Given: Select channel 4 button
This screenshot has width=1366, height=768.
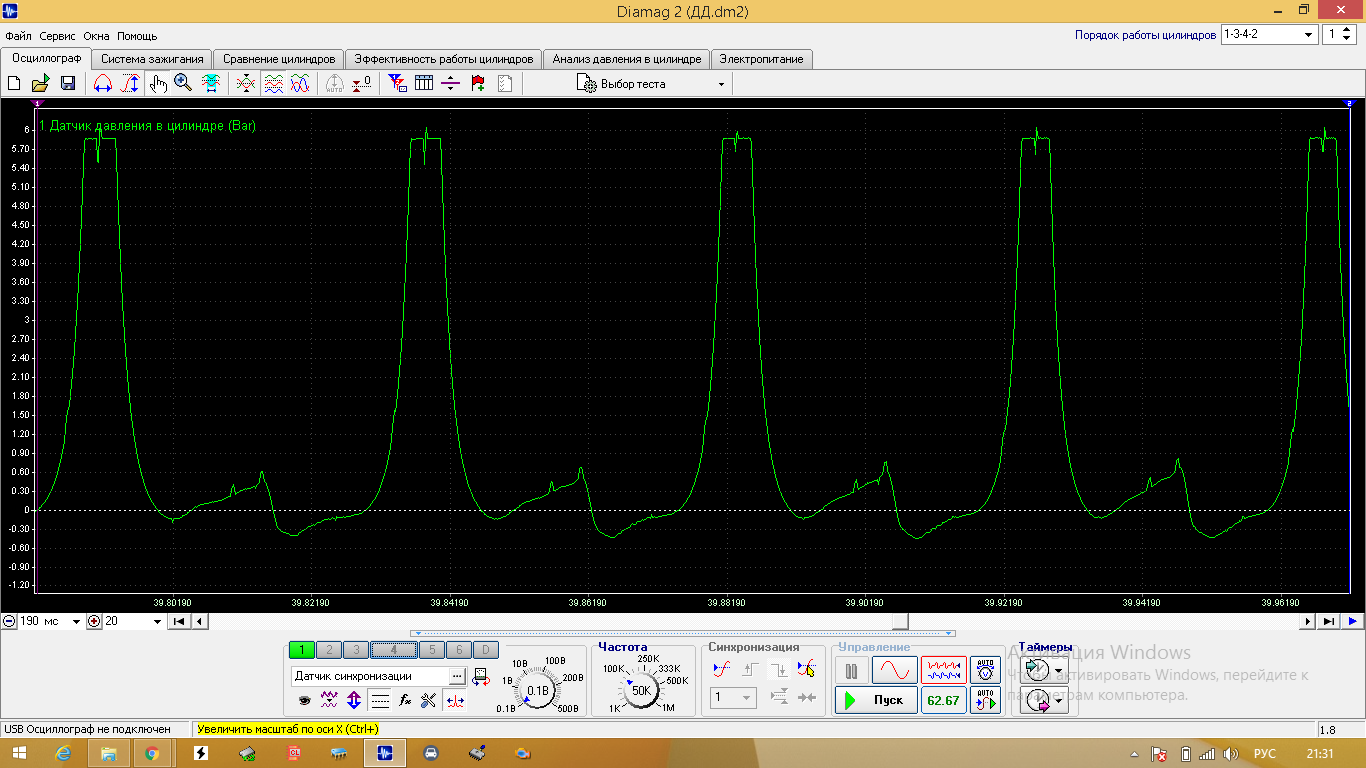Looking at the screenshot, I should pos(394,650).
